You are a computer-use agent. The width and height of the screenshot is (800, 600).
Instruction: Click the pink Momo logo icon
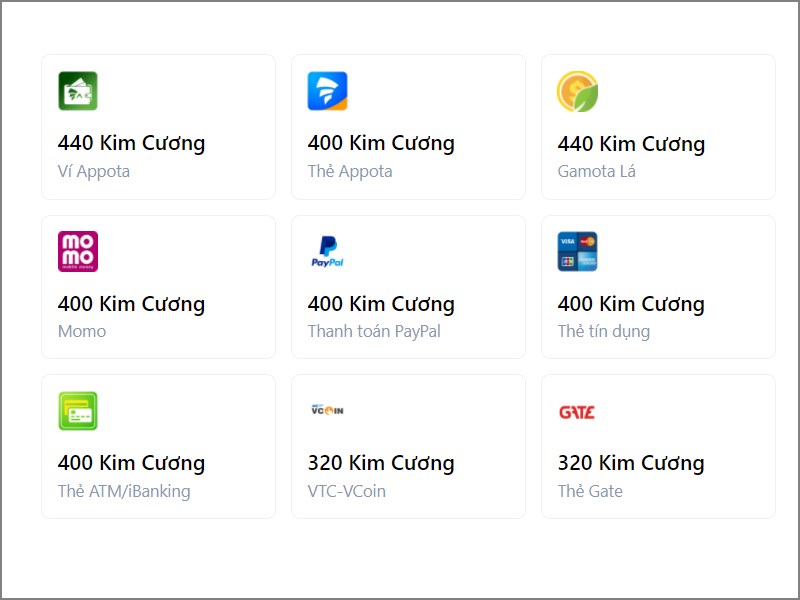(78, 252)
